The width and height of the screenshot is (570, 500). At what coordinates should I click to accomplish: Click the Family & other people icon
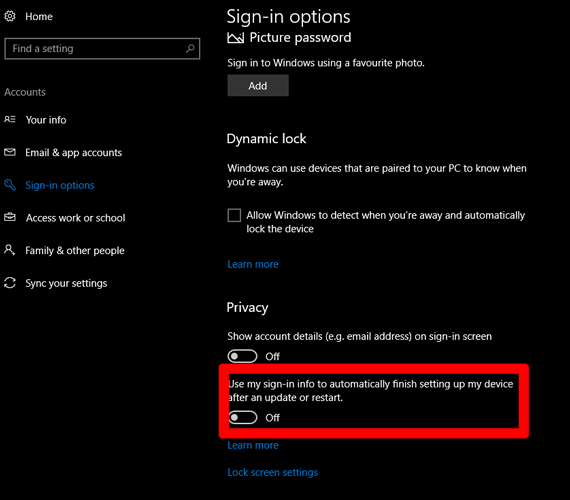tap(10, 250)
